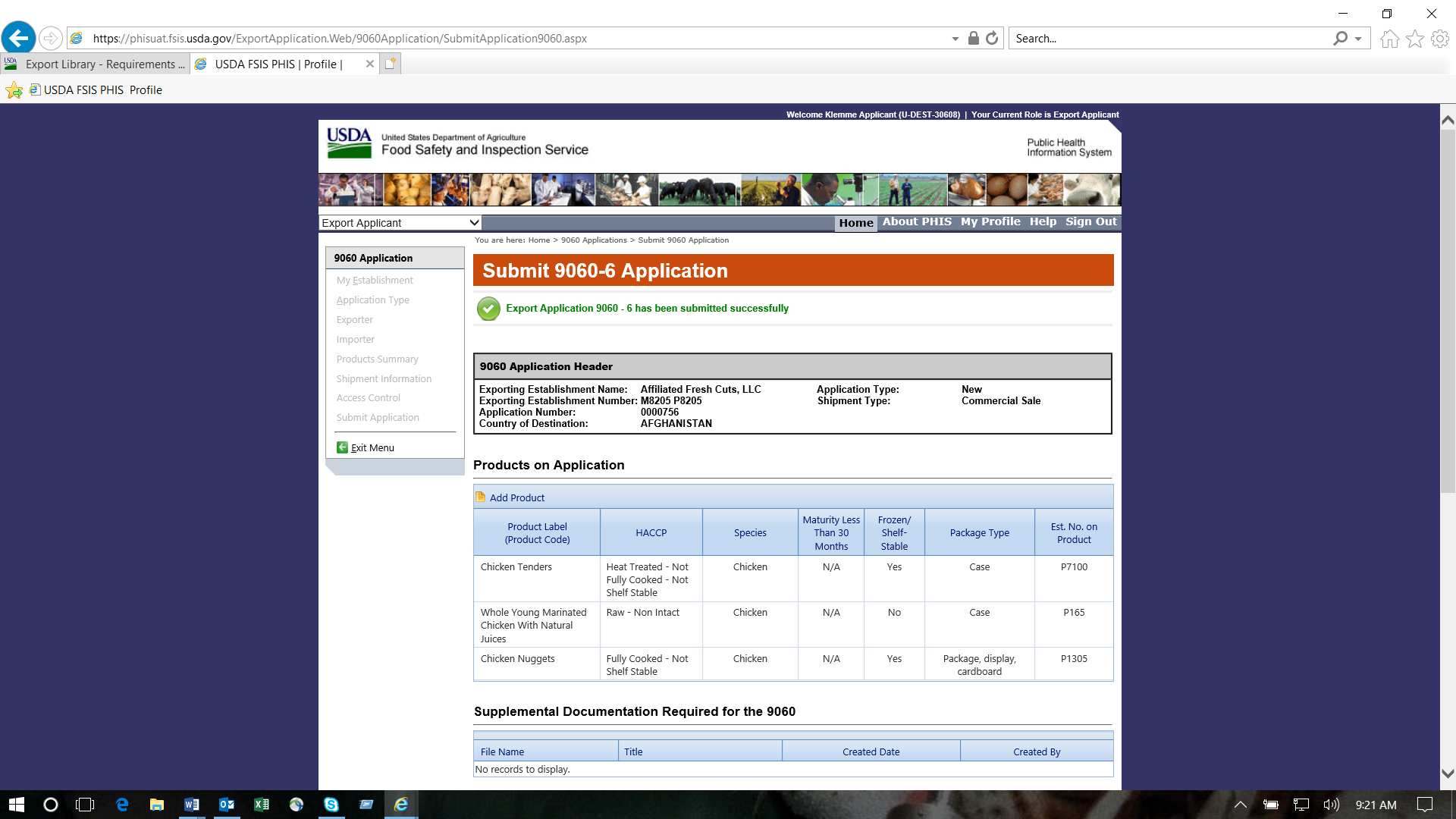Click the Add Product link
Image resolution: width=1456 pixels, height=819 pixels.
coord(517,497)
